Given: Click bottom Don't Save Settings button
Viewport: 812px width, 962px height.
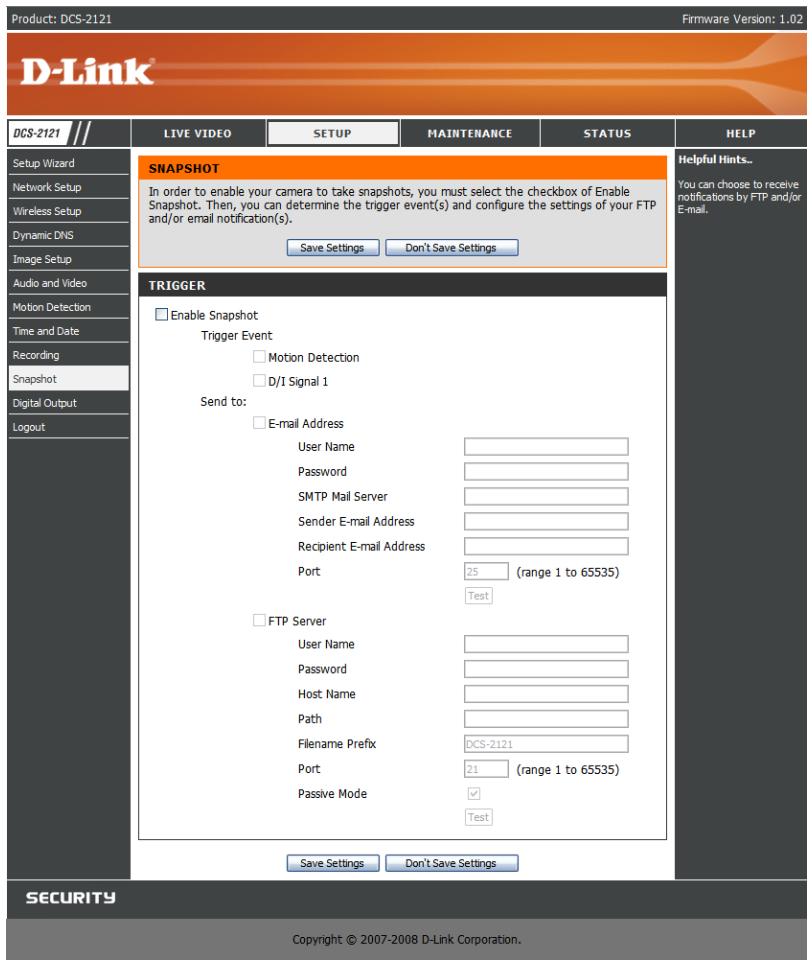Looking at the screenshot, I should (x=451, y=863).
